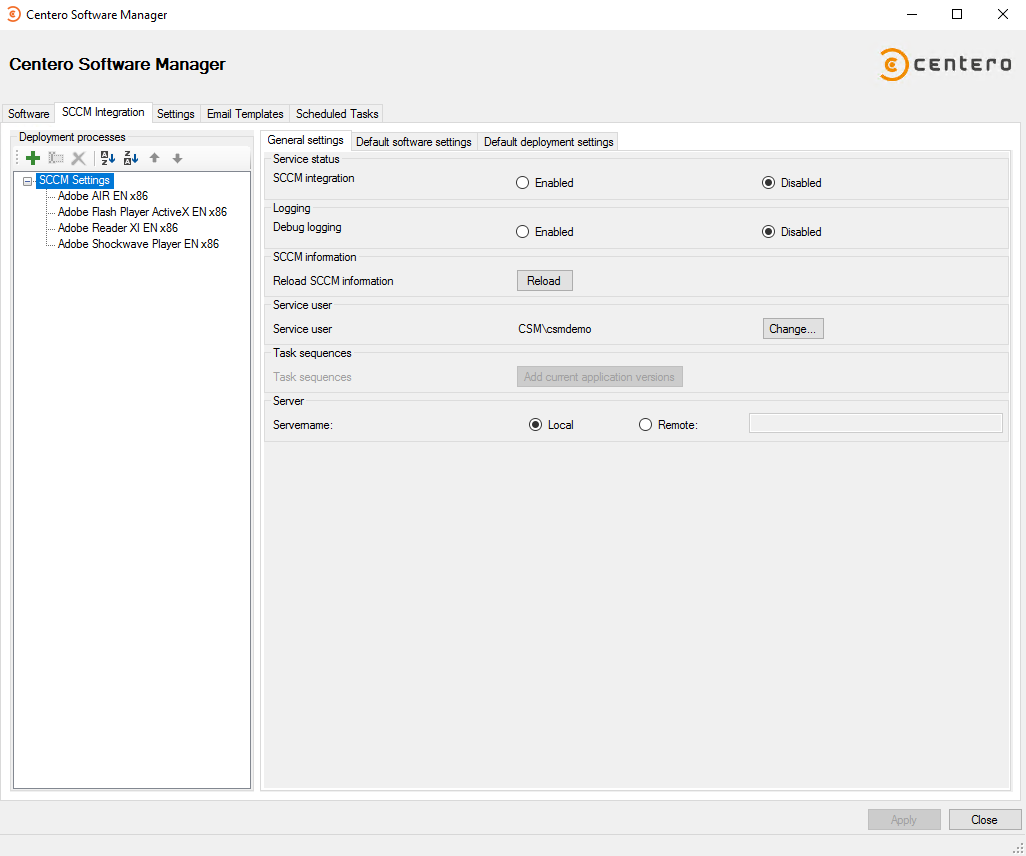Collapse the SCCM Settings tree node
The image size is (1026, 856).
tap(27, 181)
